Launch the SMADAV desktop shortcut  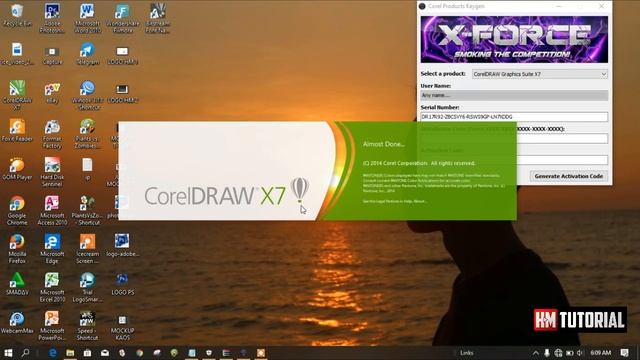click(17, 284)
